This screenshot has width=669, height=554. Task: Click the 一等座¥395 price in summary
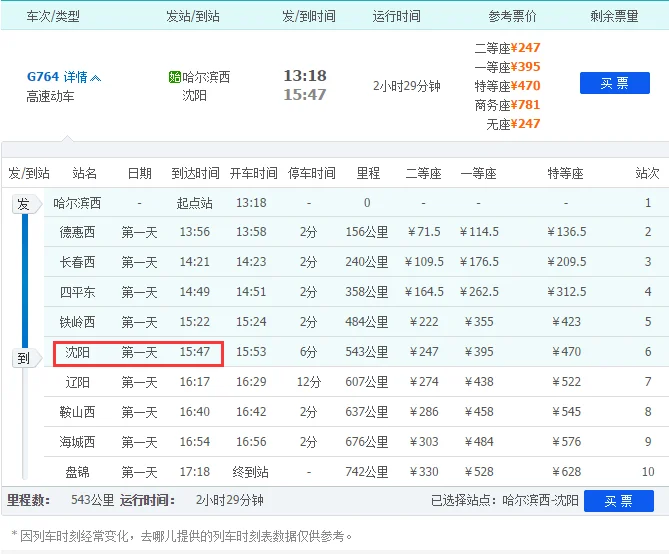point(507,67)
